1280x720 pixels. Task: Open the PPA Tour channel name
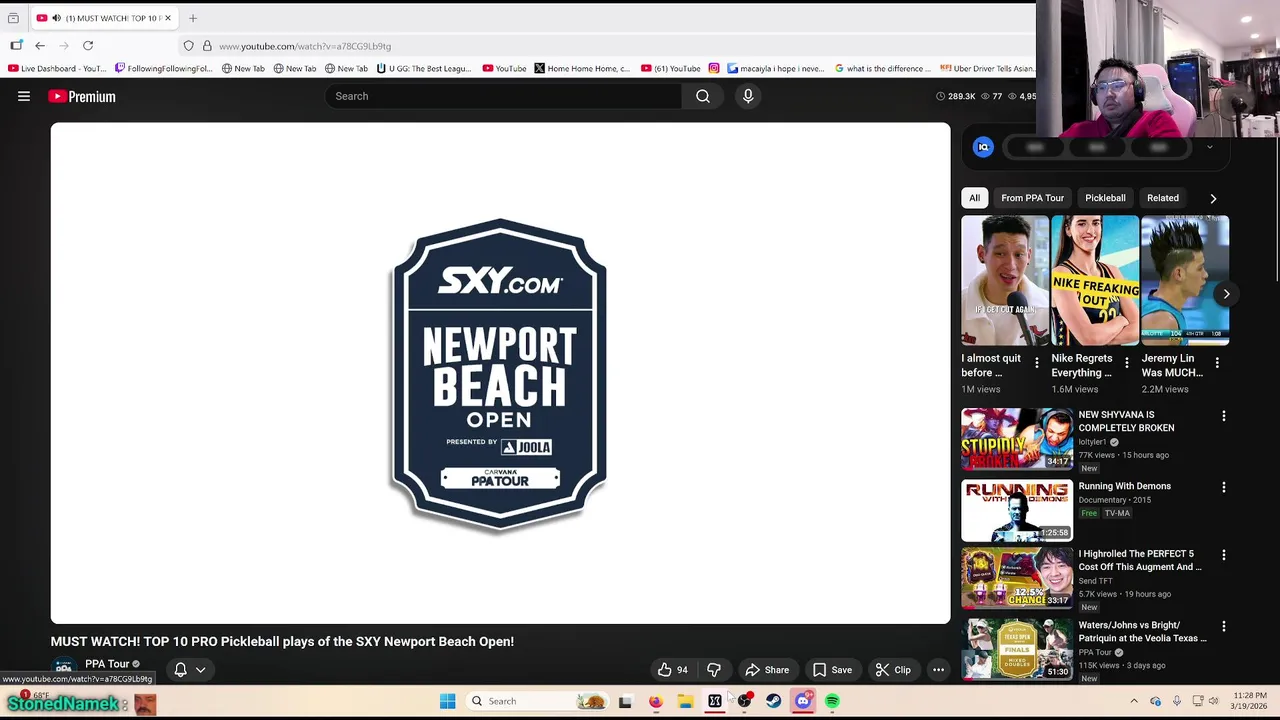[x=107, y=663]
